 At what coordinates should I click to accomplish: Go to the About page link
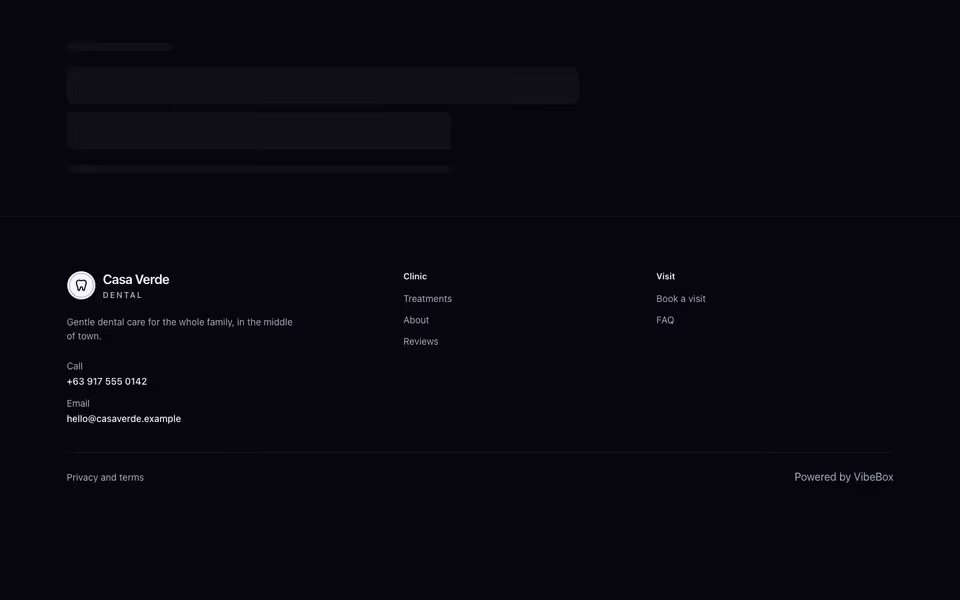(x=416, y=320)
